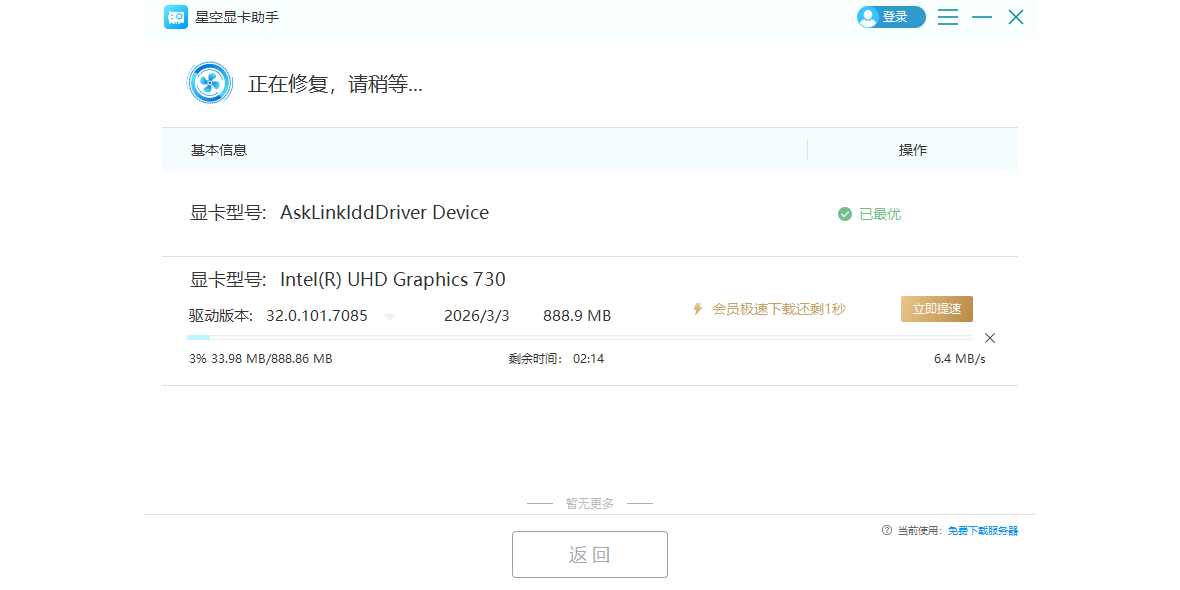
Task: Cancel the driver download with the X icon
Action: (990, 338)
